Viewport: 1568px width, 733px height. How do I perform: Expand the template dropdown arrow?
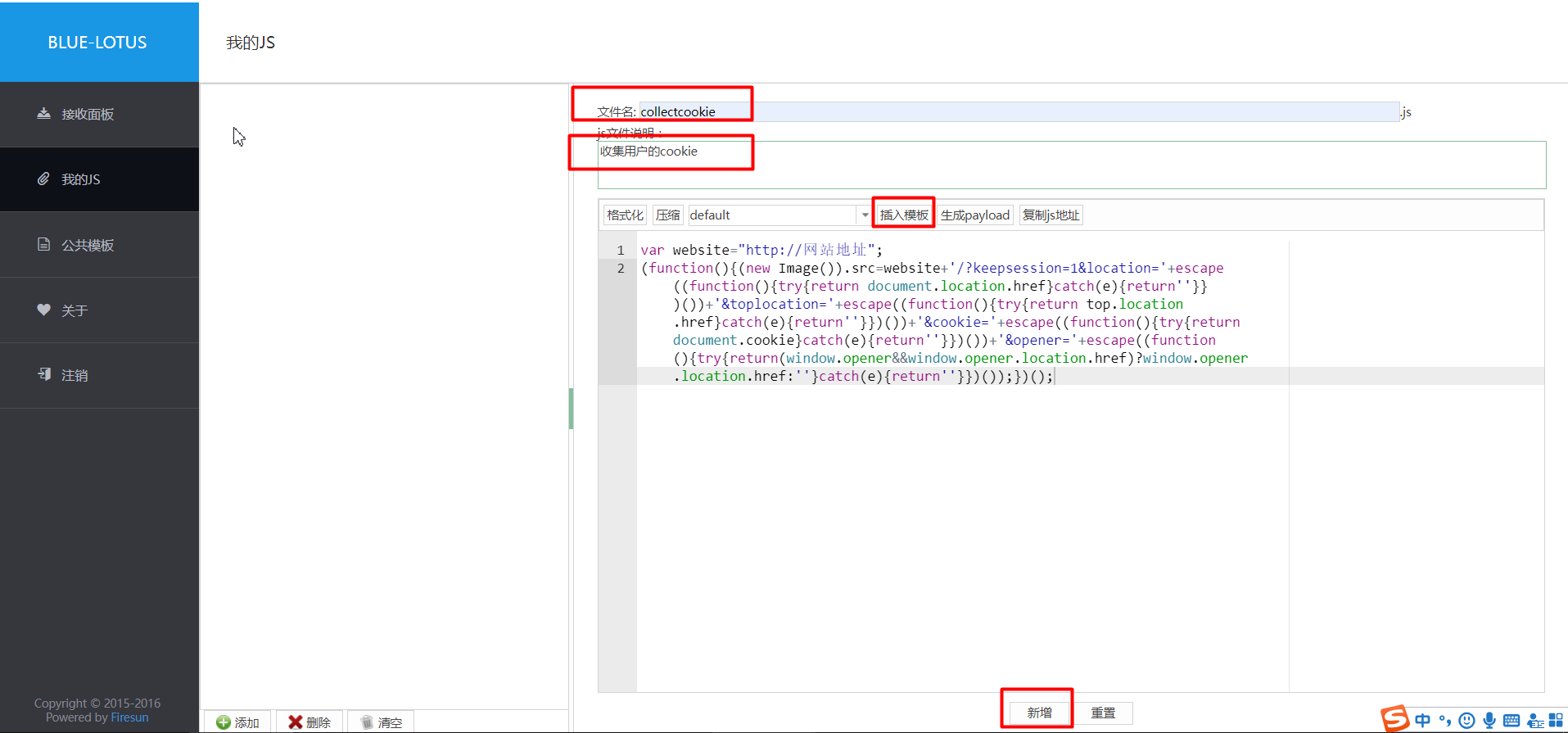coord(865,215)
